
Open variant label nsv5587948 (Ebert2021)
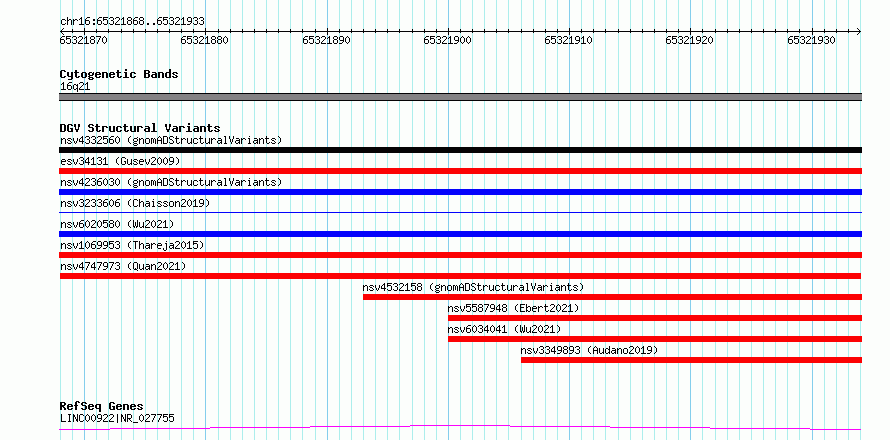(x=513, y=308)
